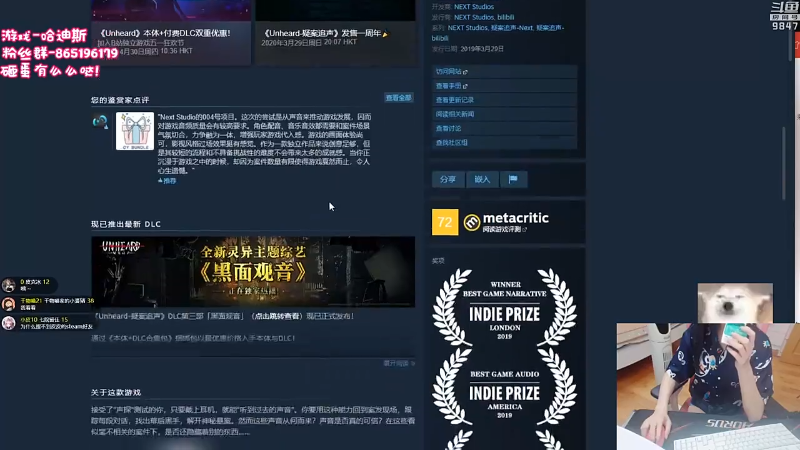
Task: Click the thumbs-up 推荐 label under the review
Action: (167, 181)
